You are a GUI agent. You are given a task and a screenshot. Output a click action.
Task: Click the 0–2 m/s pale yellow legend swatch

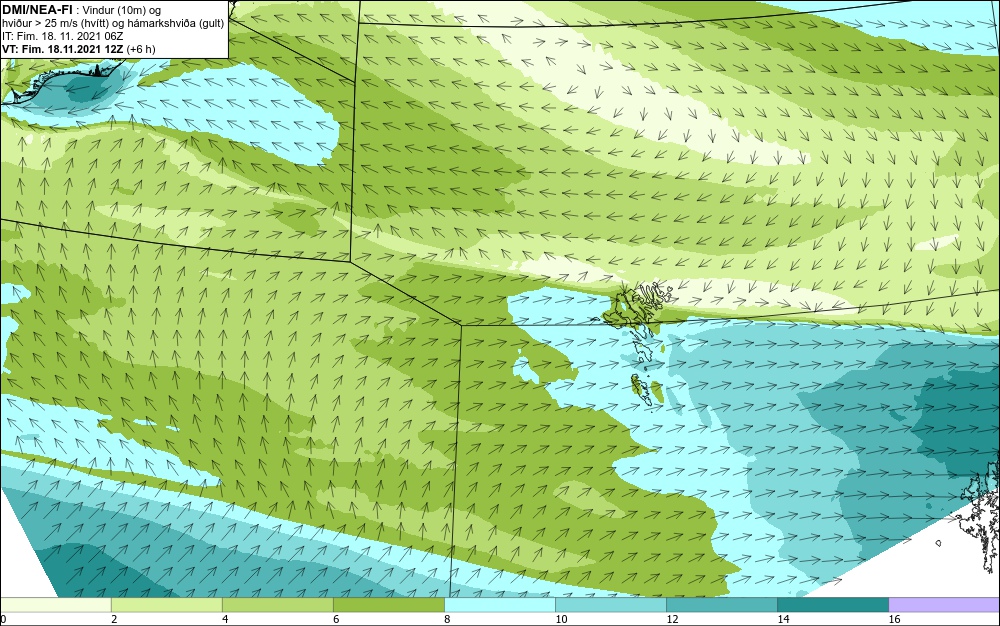coord(55,605)
